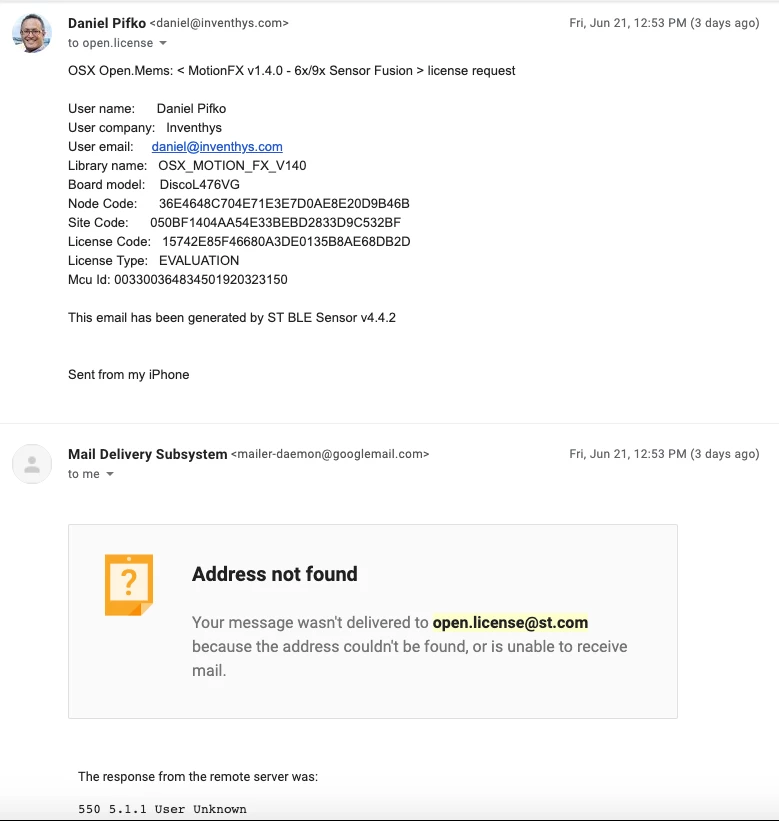
Task: Click the 'Sent from my iPhone' signature line
Action: coord(128,375)
